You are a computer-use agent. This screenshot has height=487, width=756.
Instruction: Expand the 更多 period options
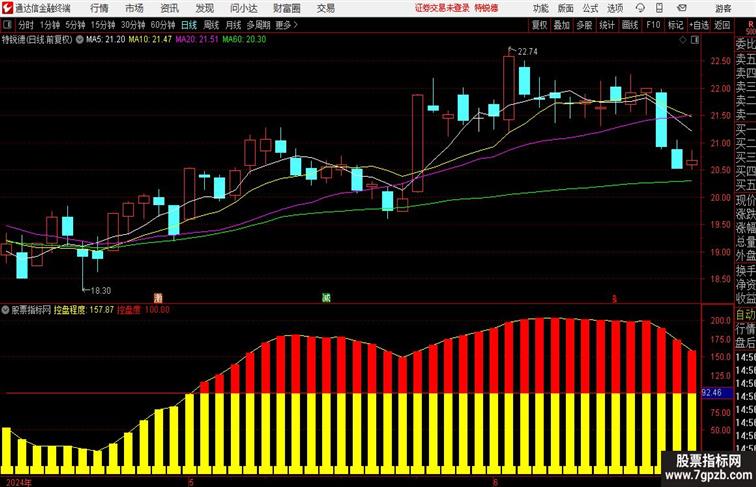(x=286, y=25)
